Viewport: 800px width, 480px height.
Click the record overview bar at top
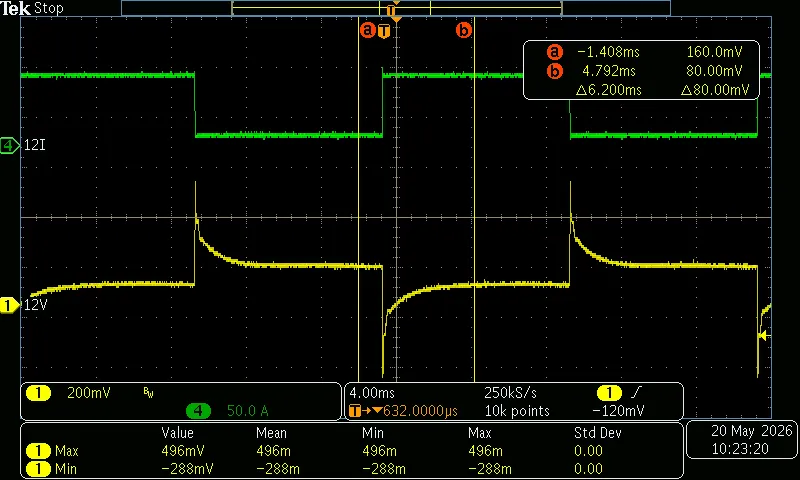coord(396,8)
